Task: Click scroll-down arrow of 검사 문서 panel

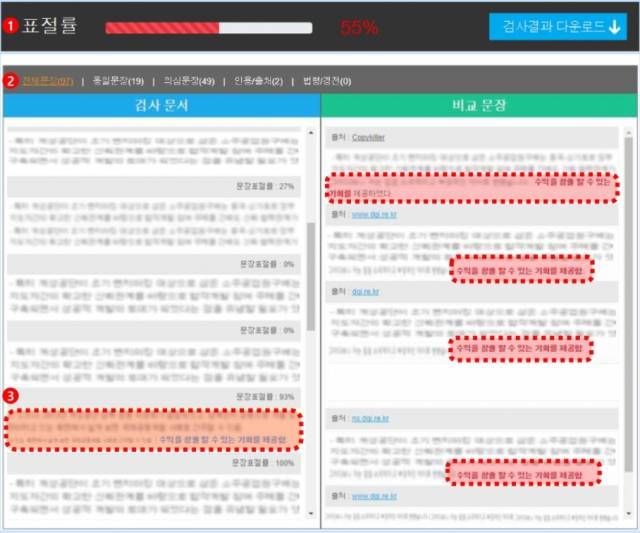Action: pyautogui.click(x=311, y=513)
